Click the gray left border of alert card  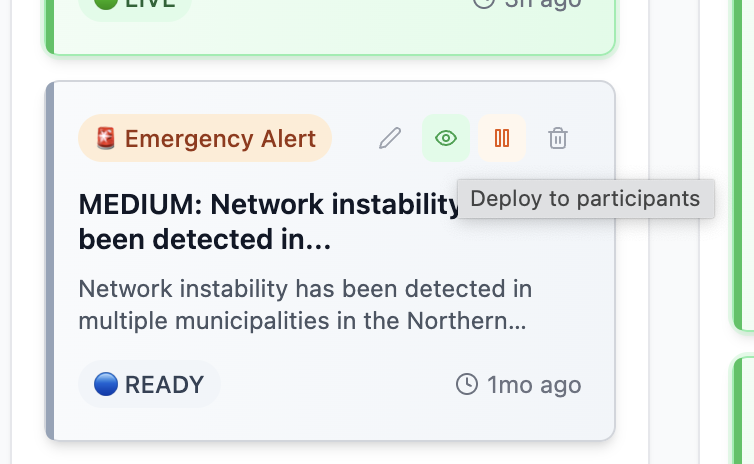49,260
